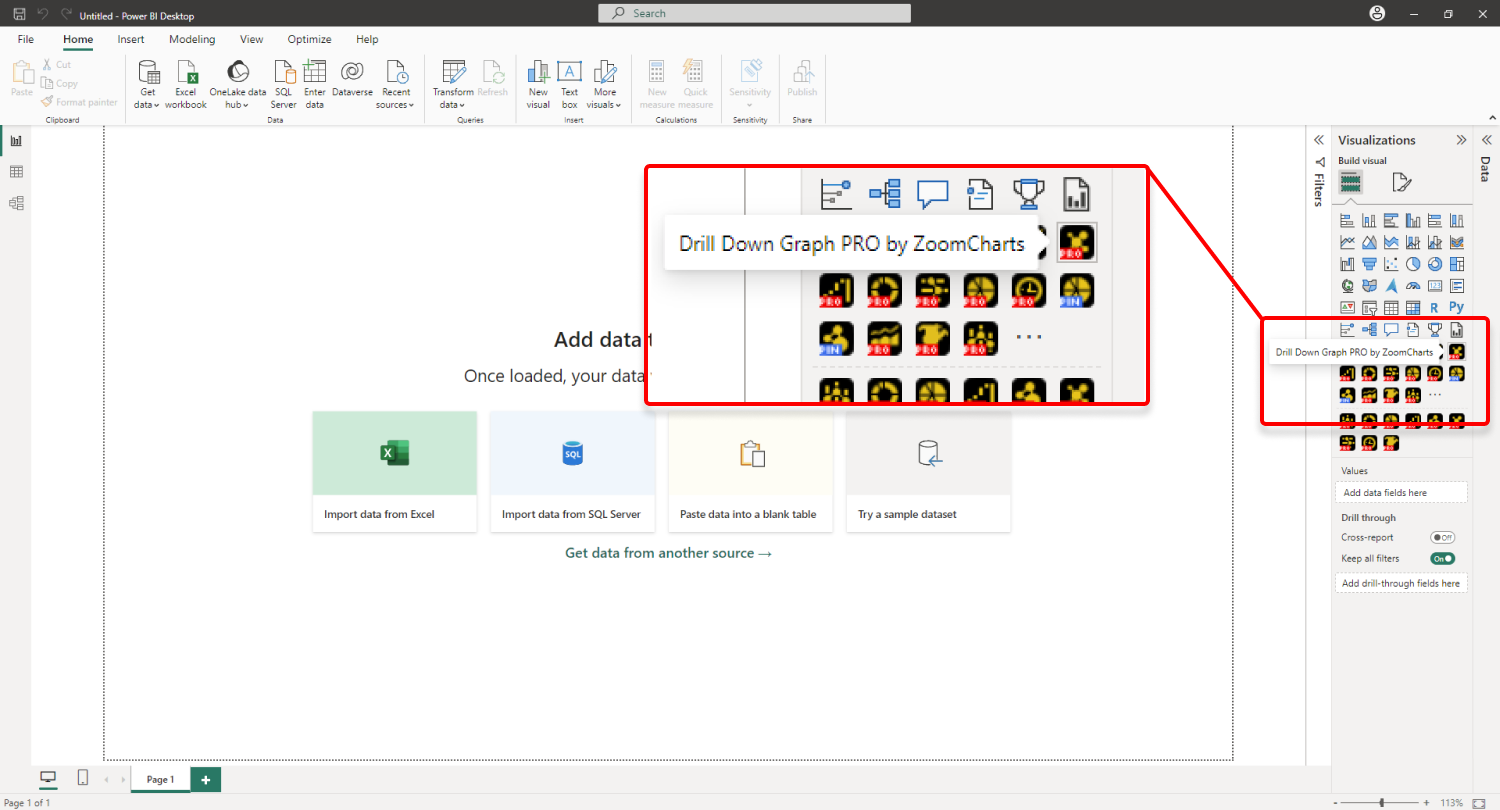This screenshot has width=1500, height=810.
Task: Expand the OneLake data hub menu
Action: point(238,84)
